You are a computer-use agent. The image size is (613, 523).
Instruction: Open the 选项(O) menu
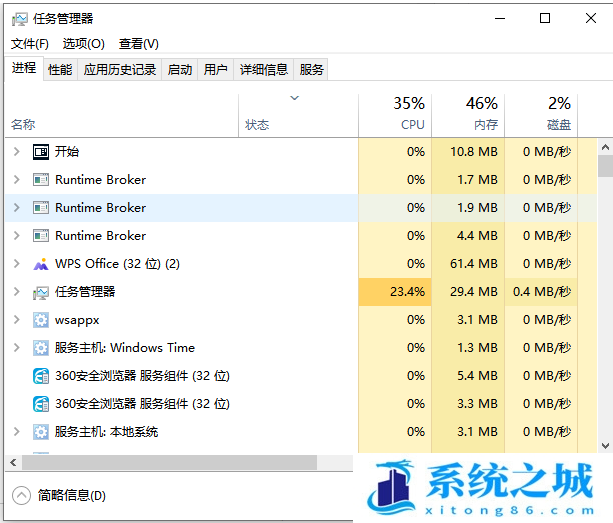pos(83,44)
